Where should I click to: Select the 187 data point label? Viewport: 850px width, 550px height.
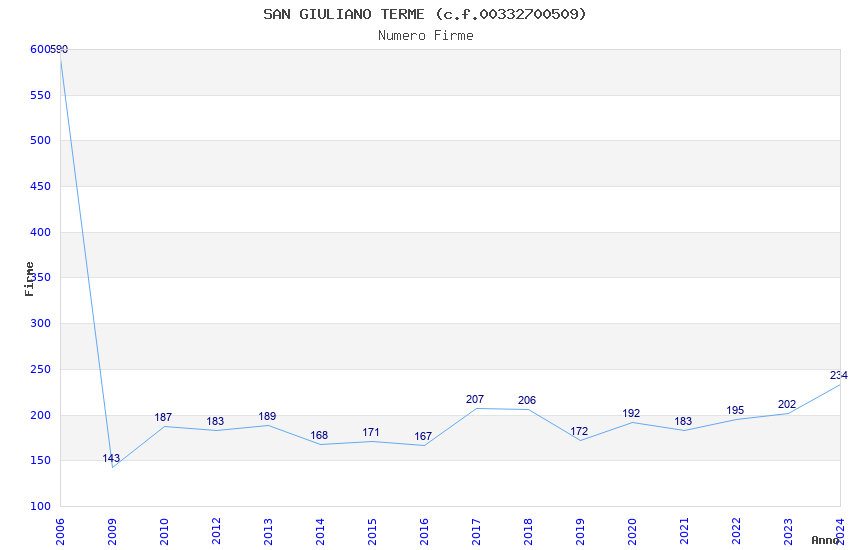point(163,417)
